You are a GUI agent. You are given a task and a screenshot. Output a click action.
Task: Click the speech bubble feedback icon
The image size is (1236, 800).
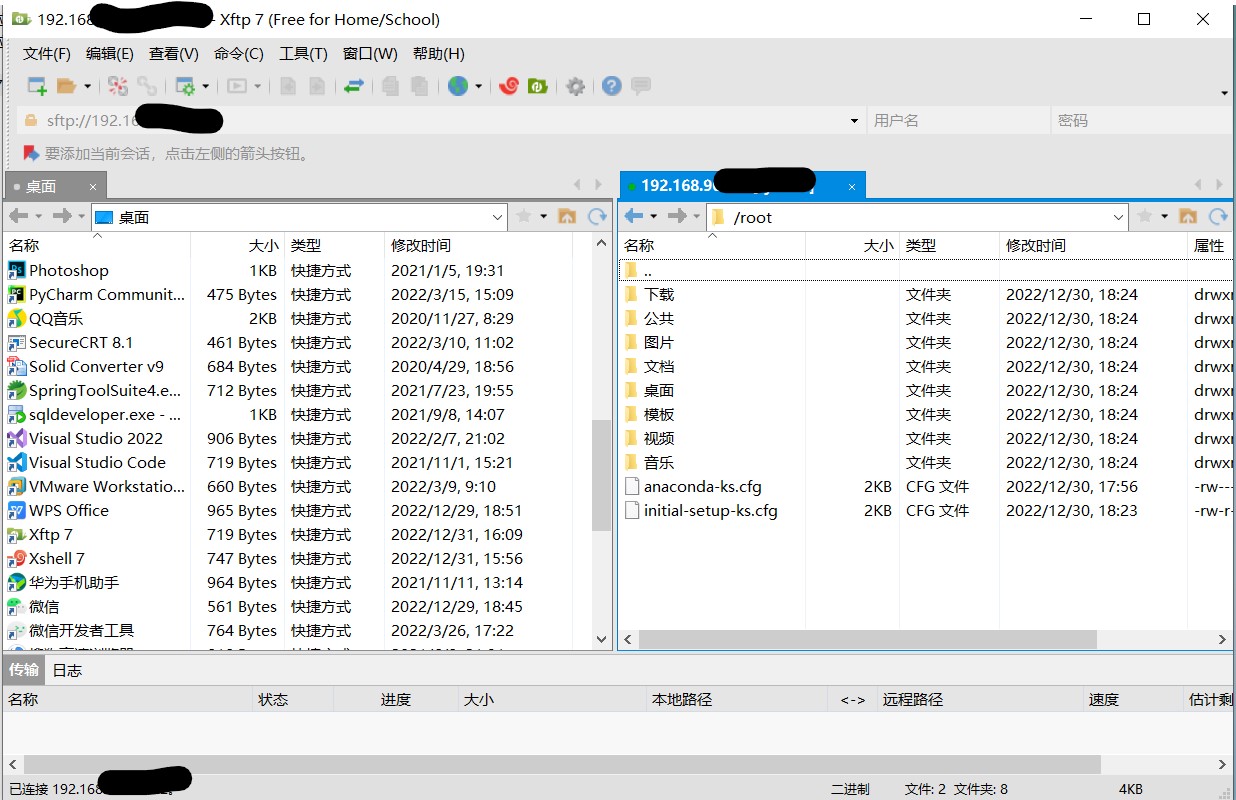click(641, 86)
